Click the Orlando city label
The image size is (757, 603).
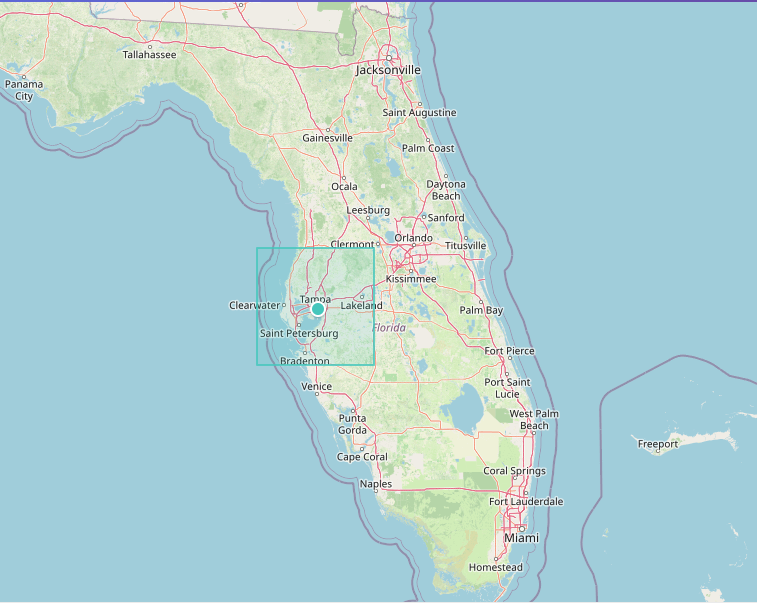(x=413, y=238)
